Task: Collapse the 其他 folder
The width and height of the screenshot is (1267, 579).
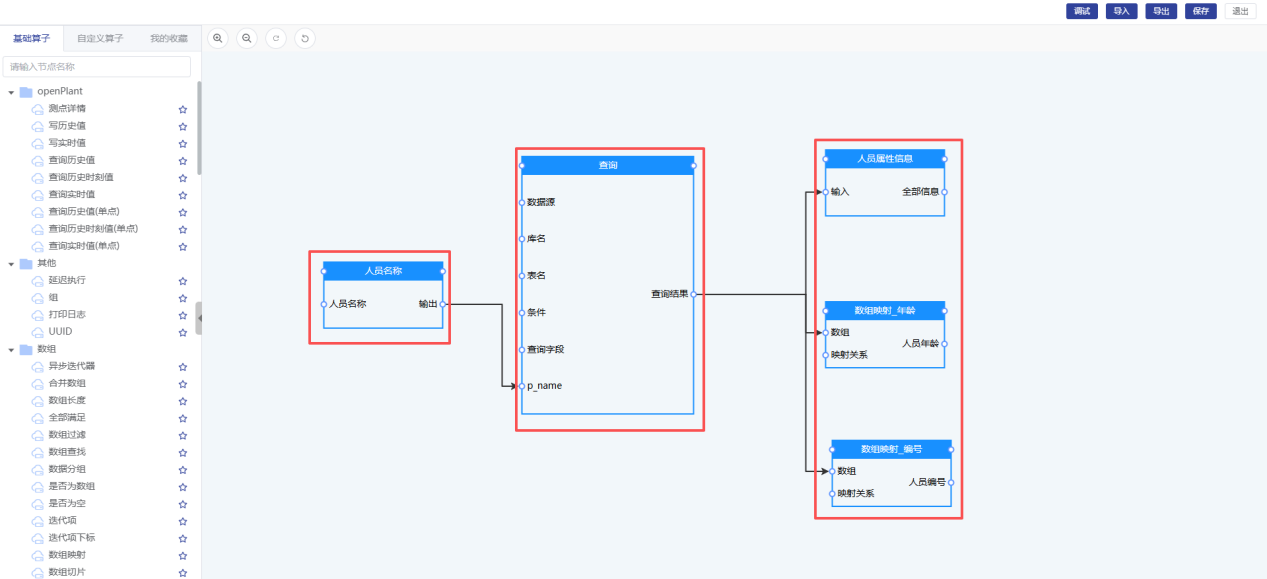Action: pyautogui.click(x=12, y=264)
